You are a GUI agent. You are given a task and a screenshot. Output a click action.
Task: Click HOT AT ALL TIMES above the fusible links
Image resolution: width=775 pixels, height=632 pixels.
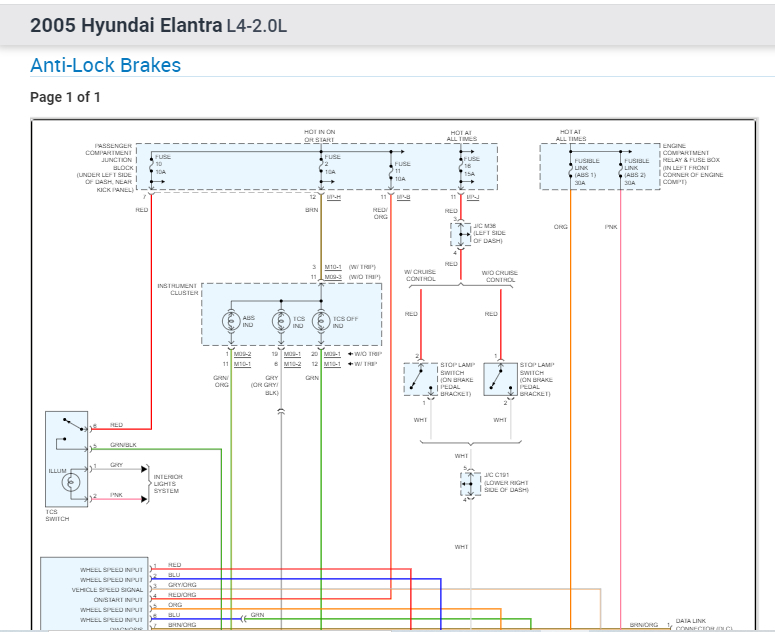tap(571, 135)
